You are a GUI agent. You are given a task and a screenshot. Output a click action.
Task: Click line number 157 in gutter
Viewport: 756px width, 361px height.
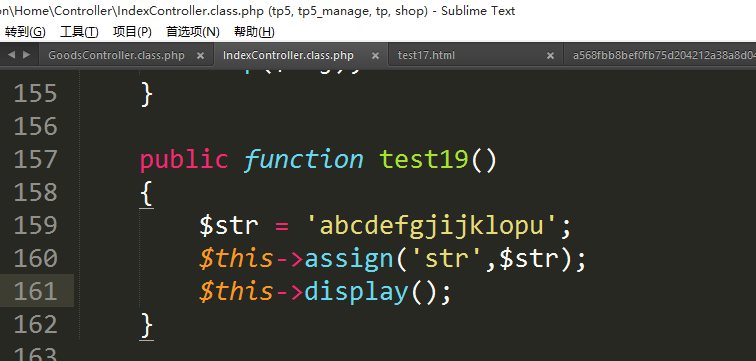[x=36, y=159]
